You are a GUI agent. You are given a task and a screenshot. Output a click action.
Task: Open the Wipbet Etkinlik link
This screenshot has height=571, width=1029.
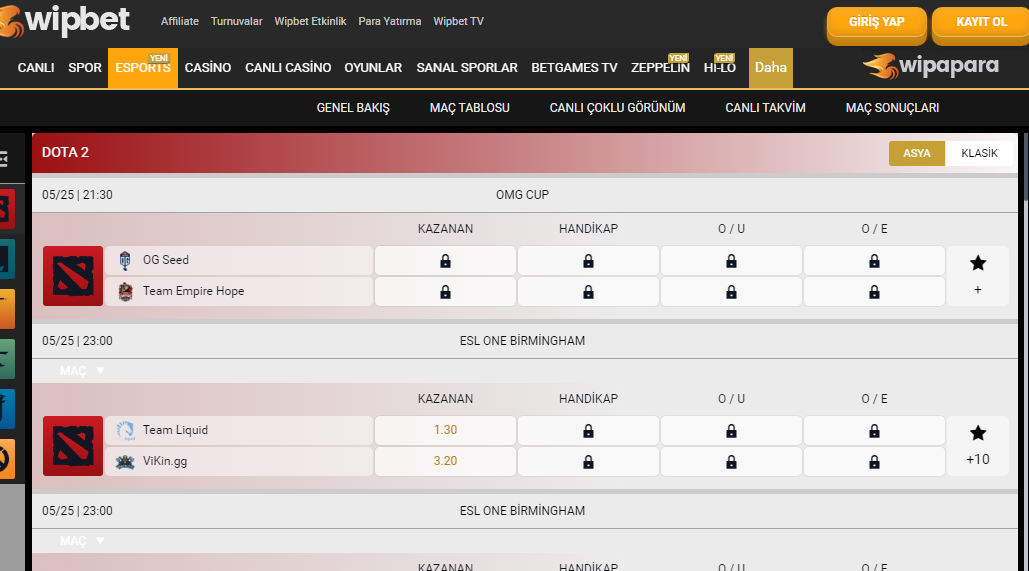coord(310,21)
